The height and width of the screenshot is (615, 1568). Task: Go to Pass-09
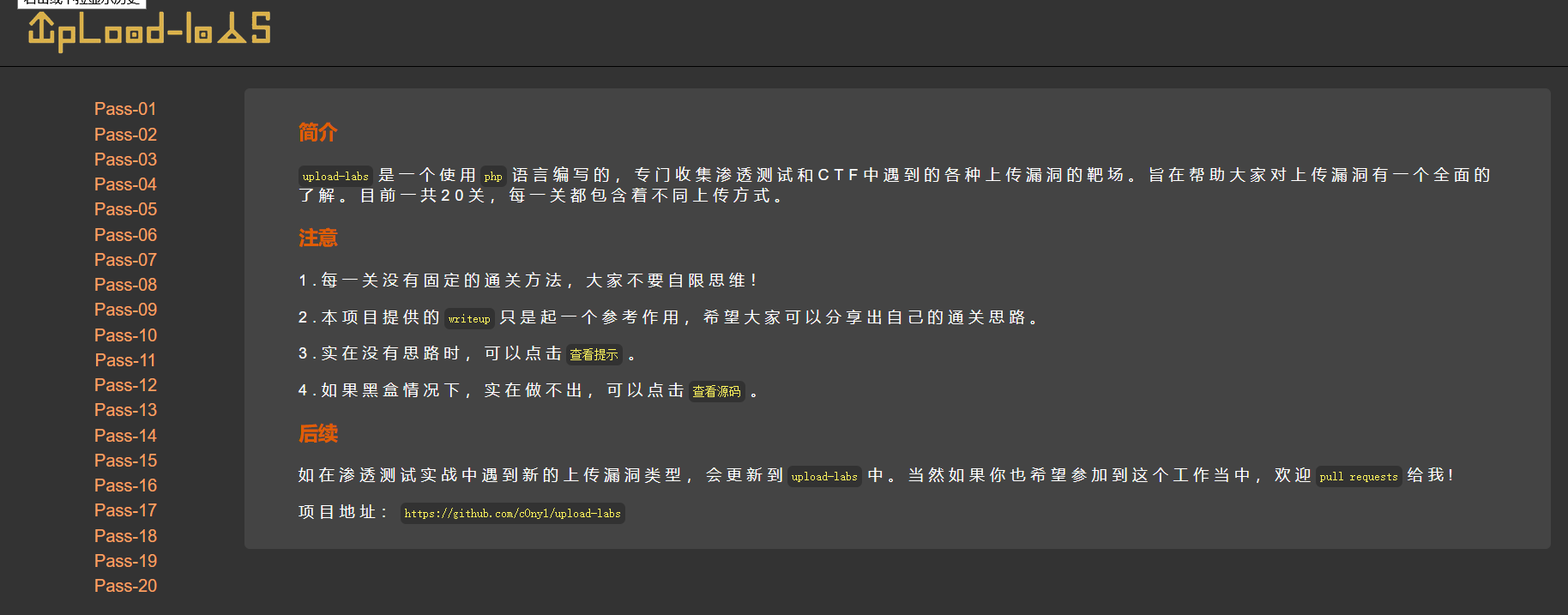125,310
